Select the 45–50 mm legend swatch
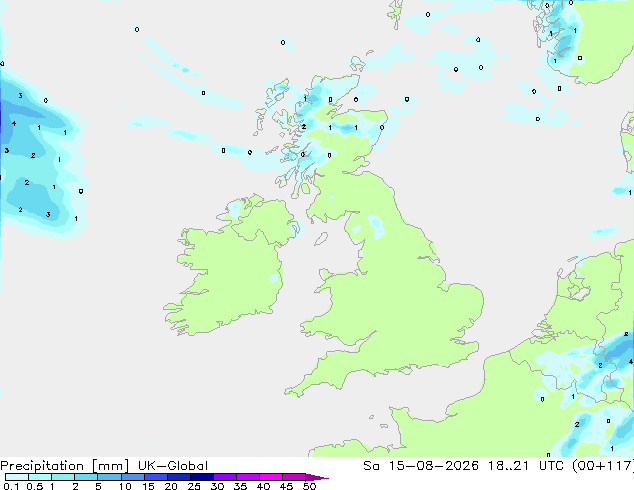 (294, 477)
